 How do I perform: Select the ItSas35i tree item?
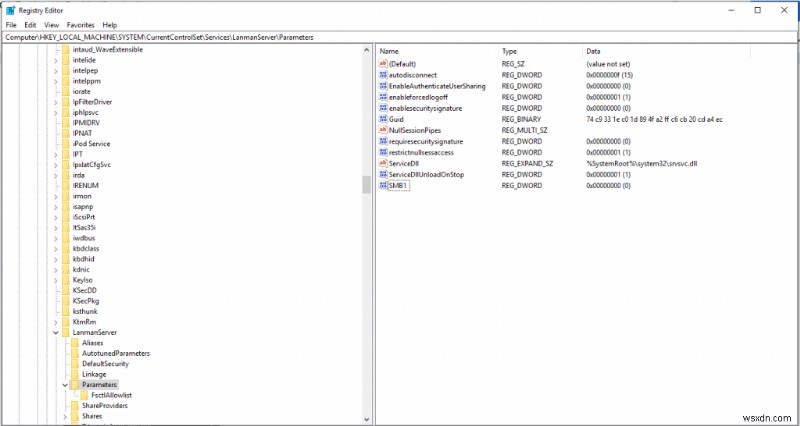coord(84,228)
